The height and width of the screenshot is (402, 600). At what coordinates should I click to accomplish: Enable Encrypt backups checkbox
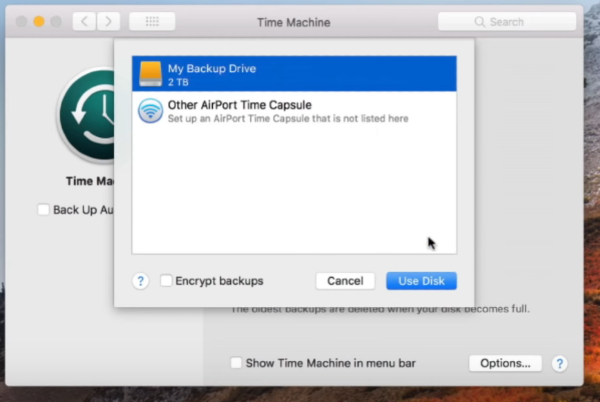[166, 281]
